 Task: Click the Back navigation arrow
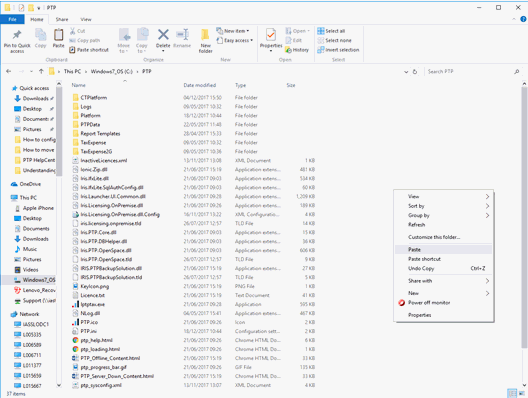pyautogui.click(x=9, y=71)
